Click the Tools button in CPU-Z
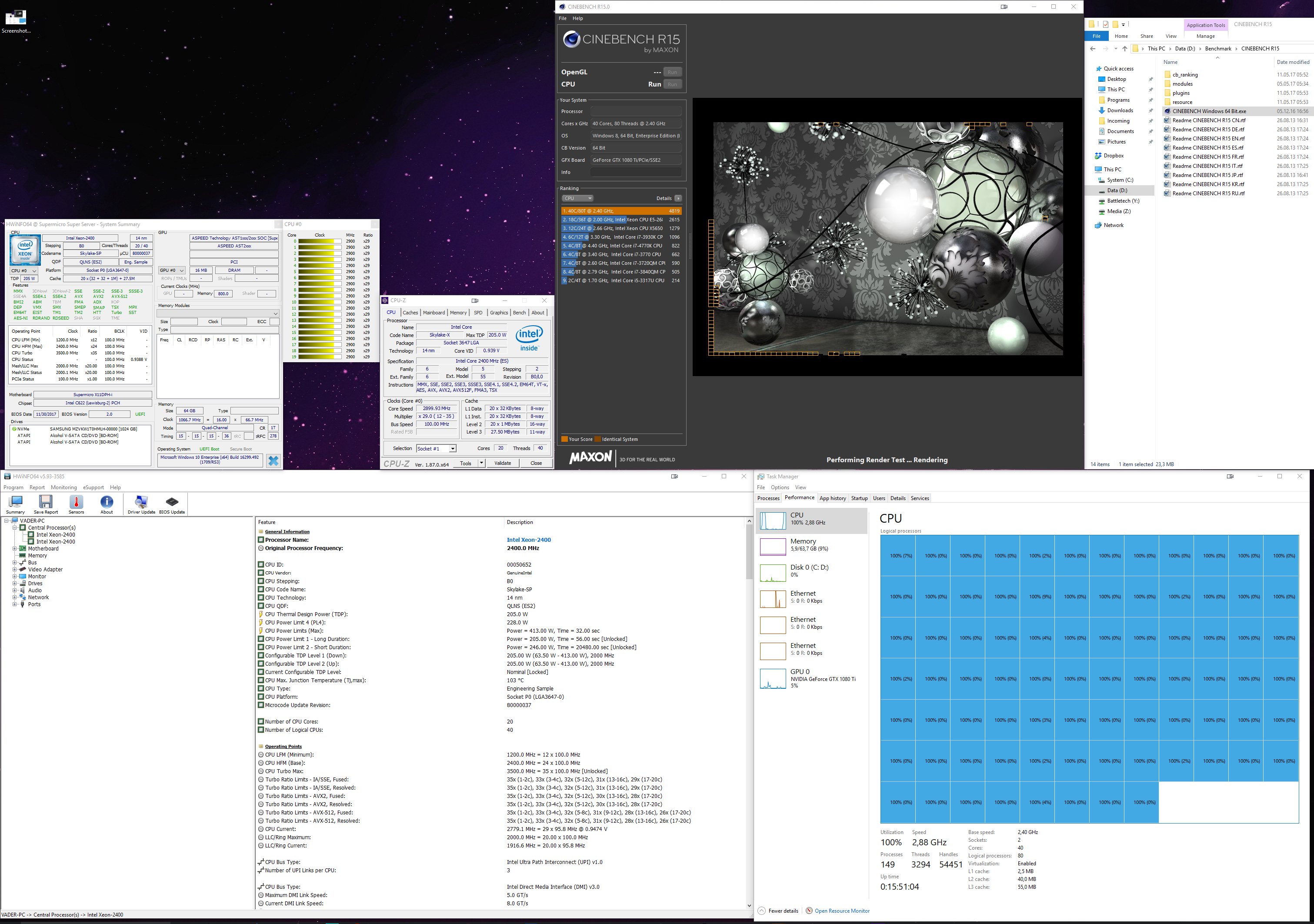The image size is (1314, 924). coord(465,463)
